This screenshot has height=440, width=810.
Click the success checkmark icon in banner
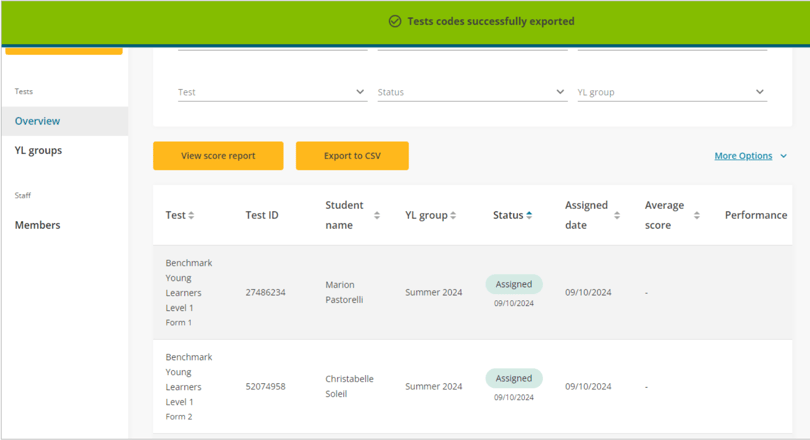click(395, 21)
